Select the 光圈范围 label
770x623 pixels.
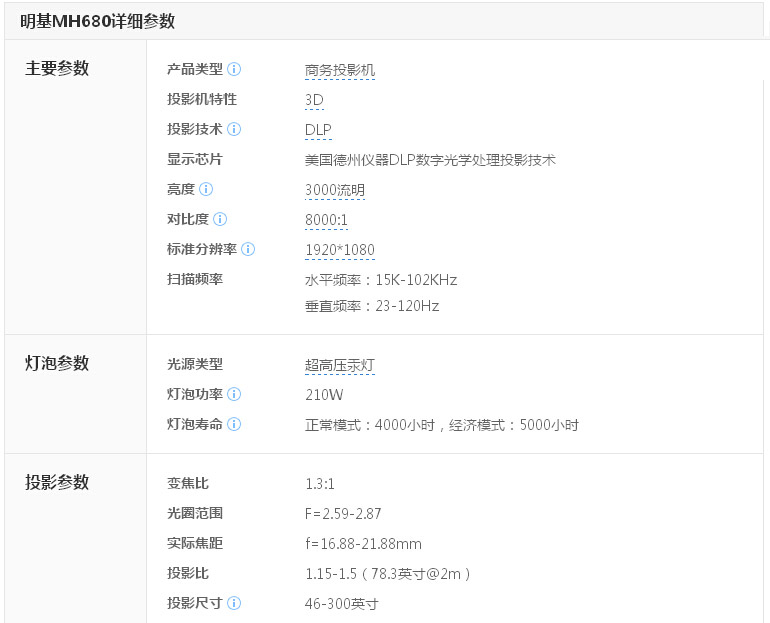195,513
